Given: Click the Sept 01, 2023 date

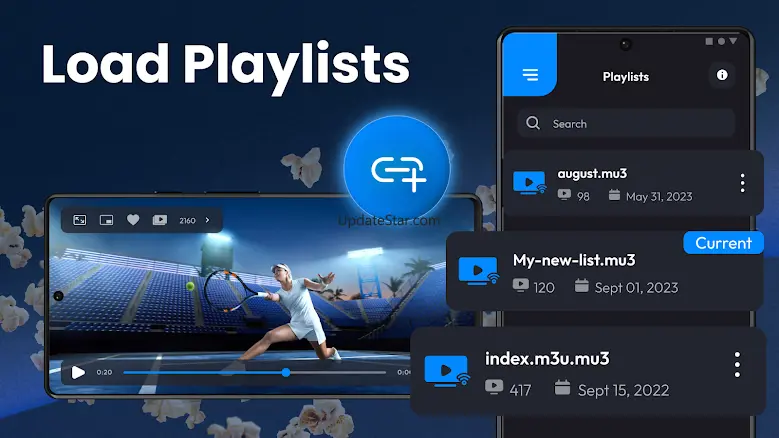Looking at the screenshot, I should coord(636,288).
